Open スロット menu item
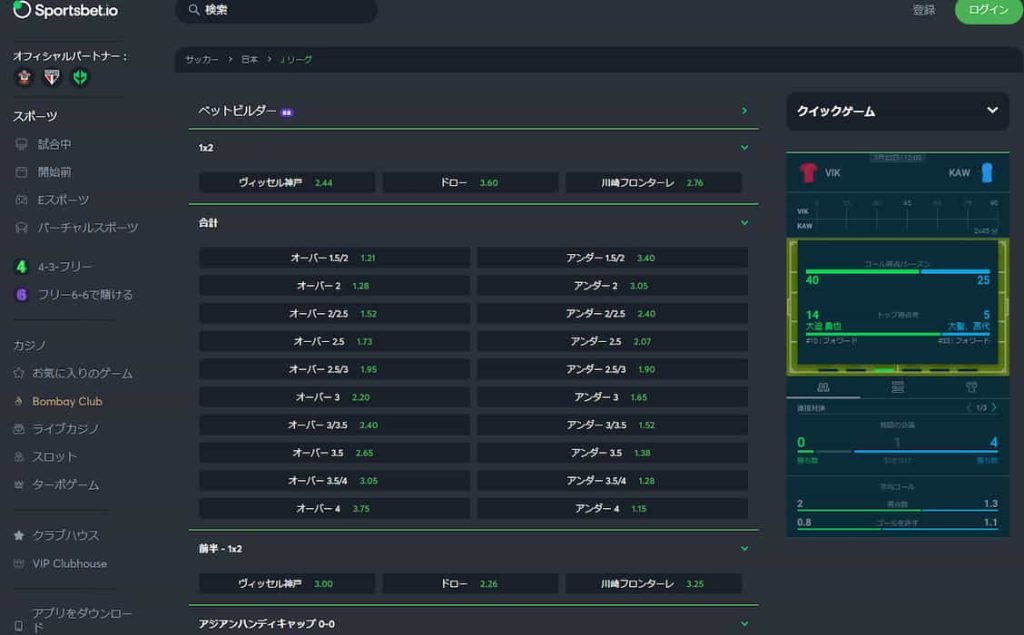Viewport: 1024px width, 635px height. tap(54, 457)
